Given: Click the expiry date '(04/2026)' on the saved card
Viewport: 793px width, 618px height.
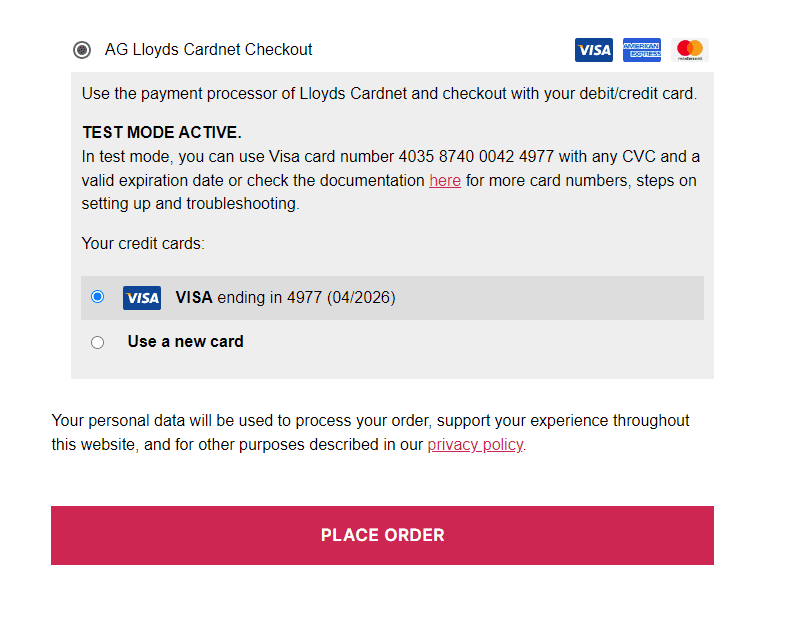Looking at the screenshot, I should [361, 298].
